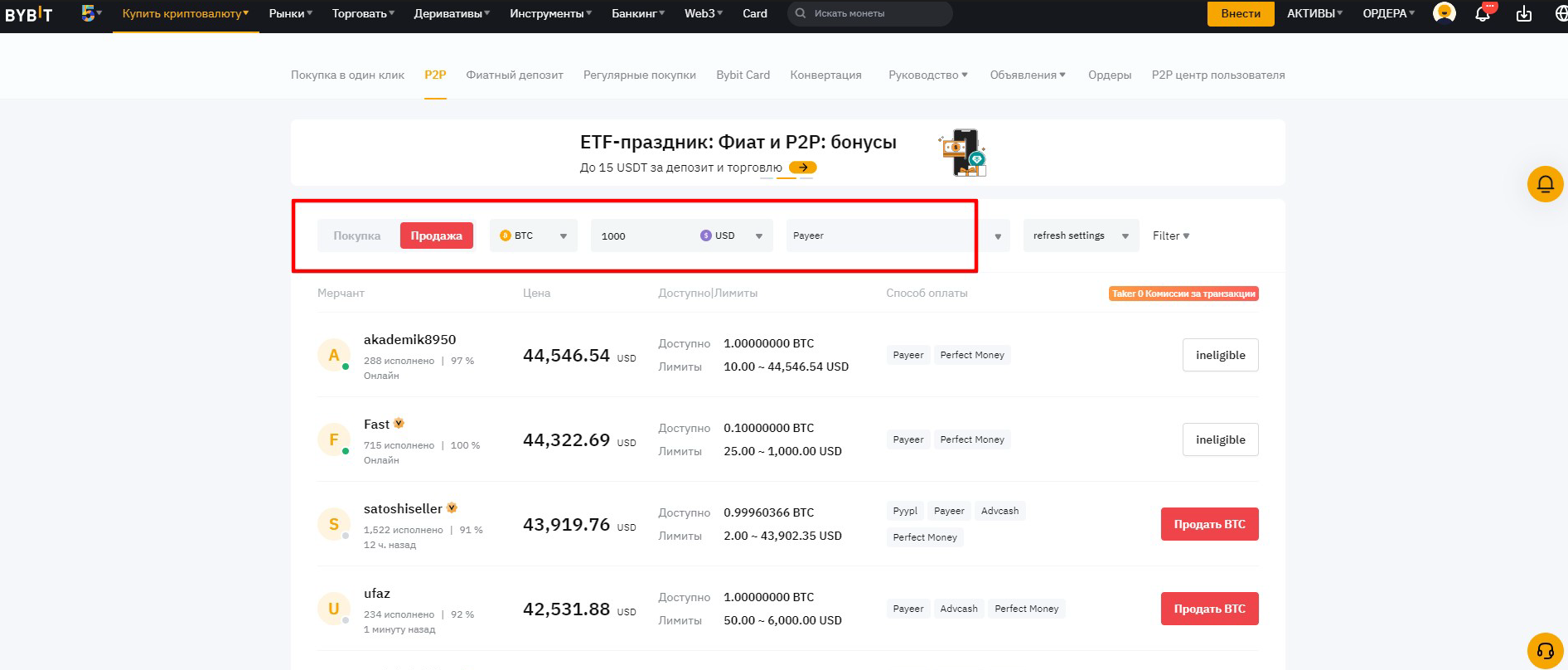Viewport: 1568px width, 670px height.
Task: Open the notifications bell in top bar
Action: 1483,13
